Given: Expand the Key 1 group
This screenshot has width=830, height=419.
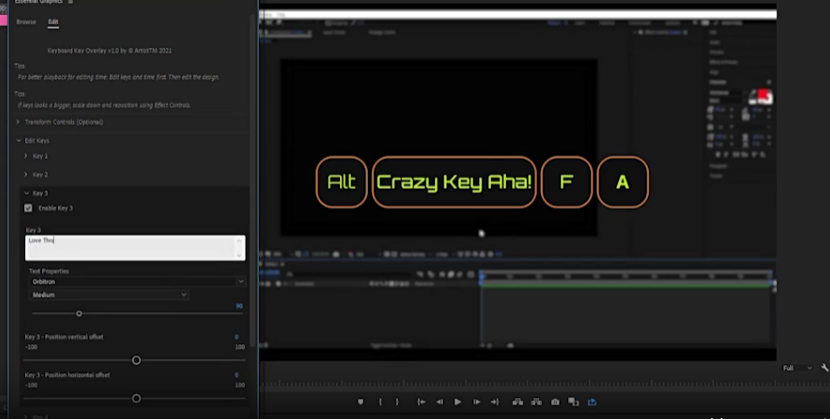Looking at the screenshot, I should coord(26,156).
